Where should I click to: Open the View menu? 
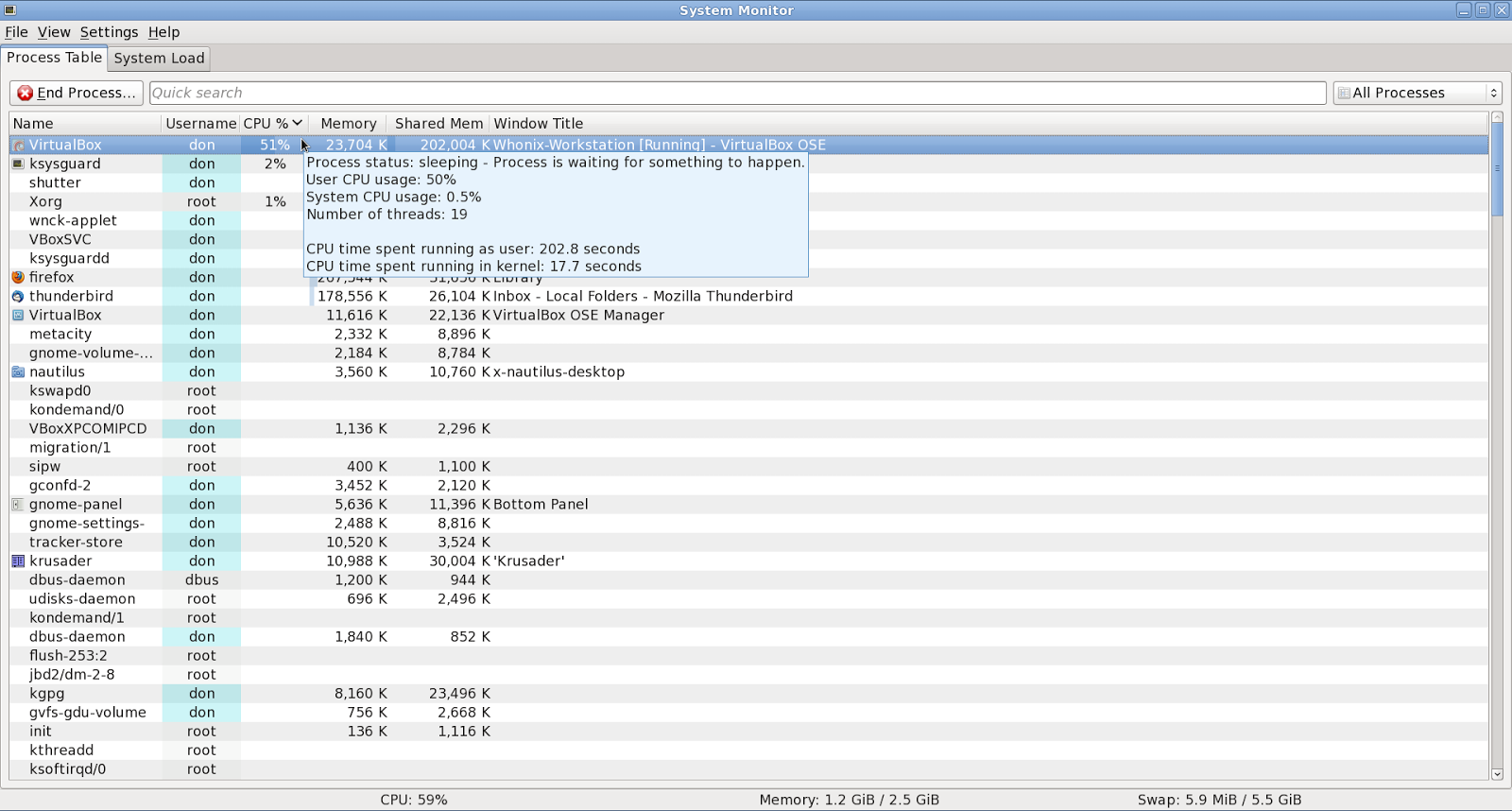click(54, 32)
